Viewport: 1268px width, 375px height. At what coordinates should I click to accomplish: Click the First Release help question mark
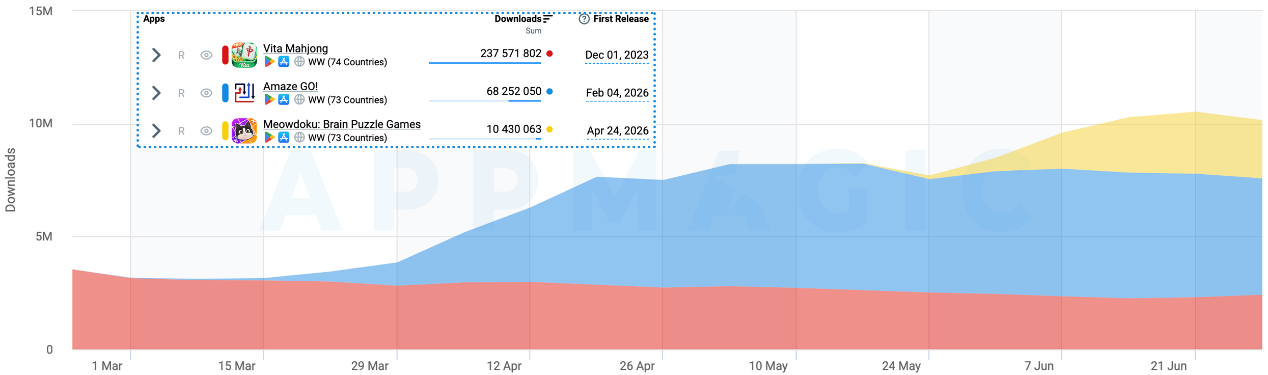584,19
